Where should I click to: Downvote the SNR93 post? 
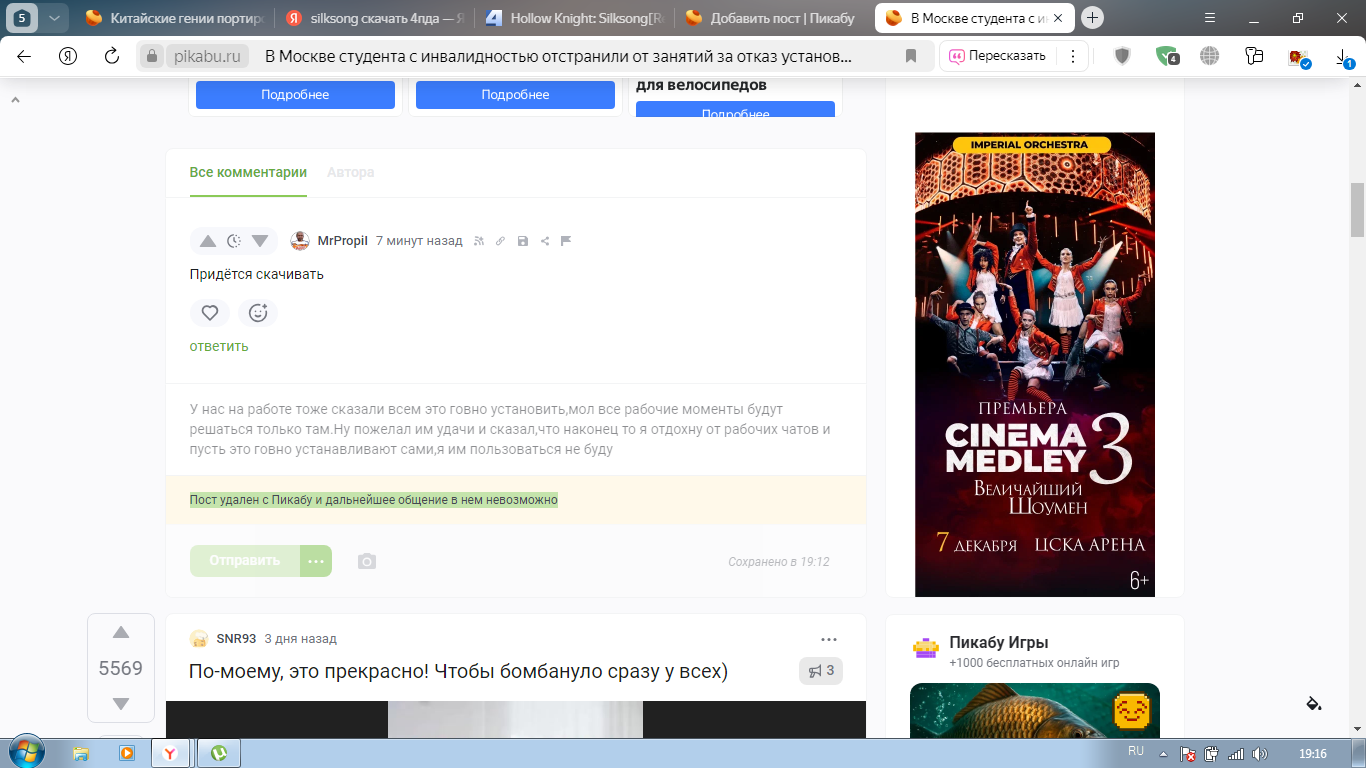121,704
